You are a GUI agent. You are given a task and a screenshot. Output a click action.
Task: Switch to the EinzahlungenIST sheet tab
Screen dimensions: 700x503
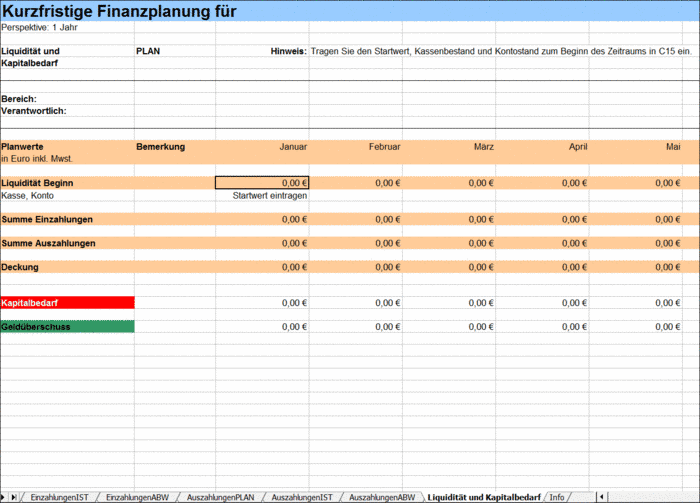(59, 497)
